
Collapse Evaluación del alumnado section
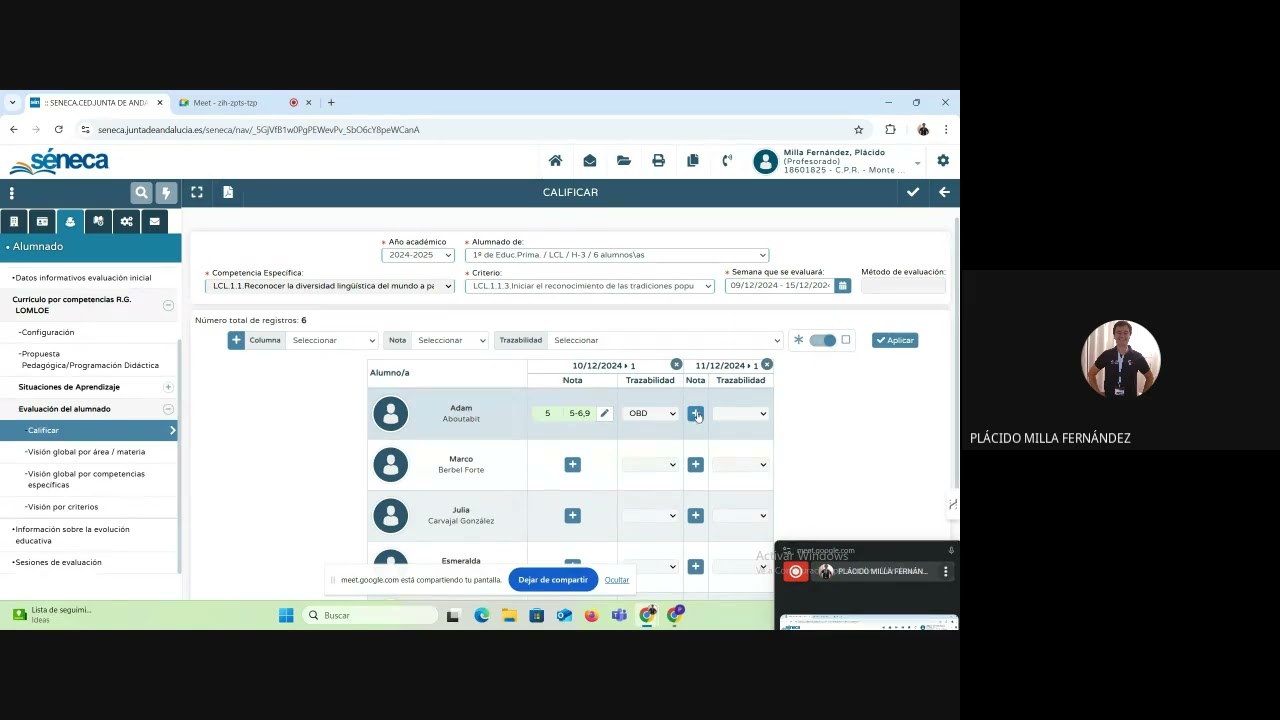(x=168, y=409)
